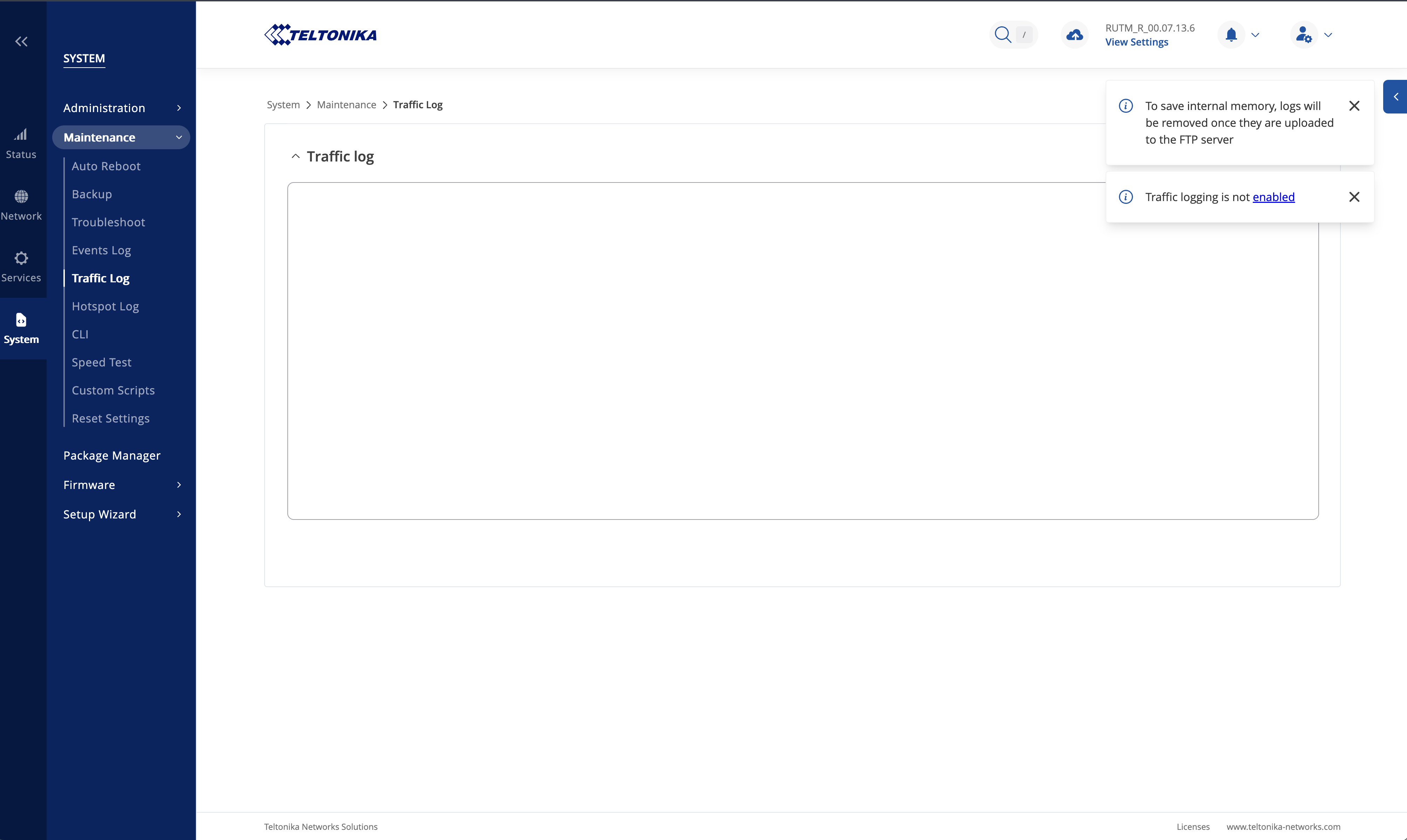The height and width of the screenshot is (840, 1407).
Task: Collapse the Traffic log section
Action: tap(295, 156)
